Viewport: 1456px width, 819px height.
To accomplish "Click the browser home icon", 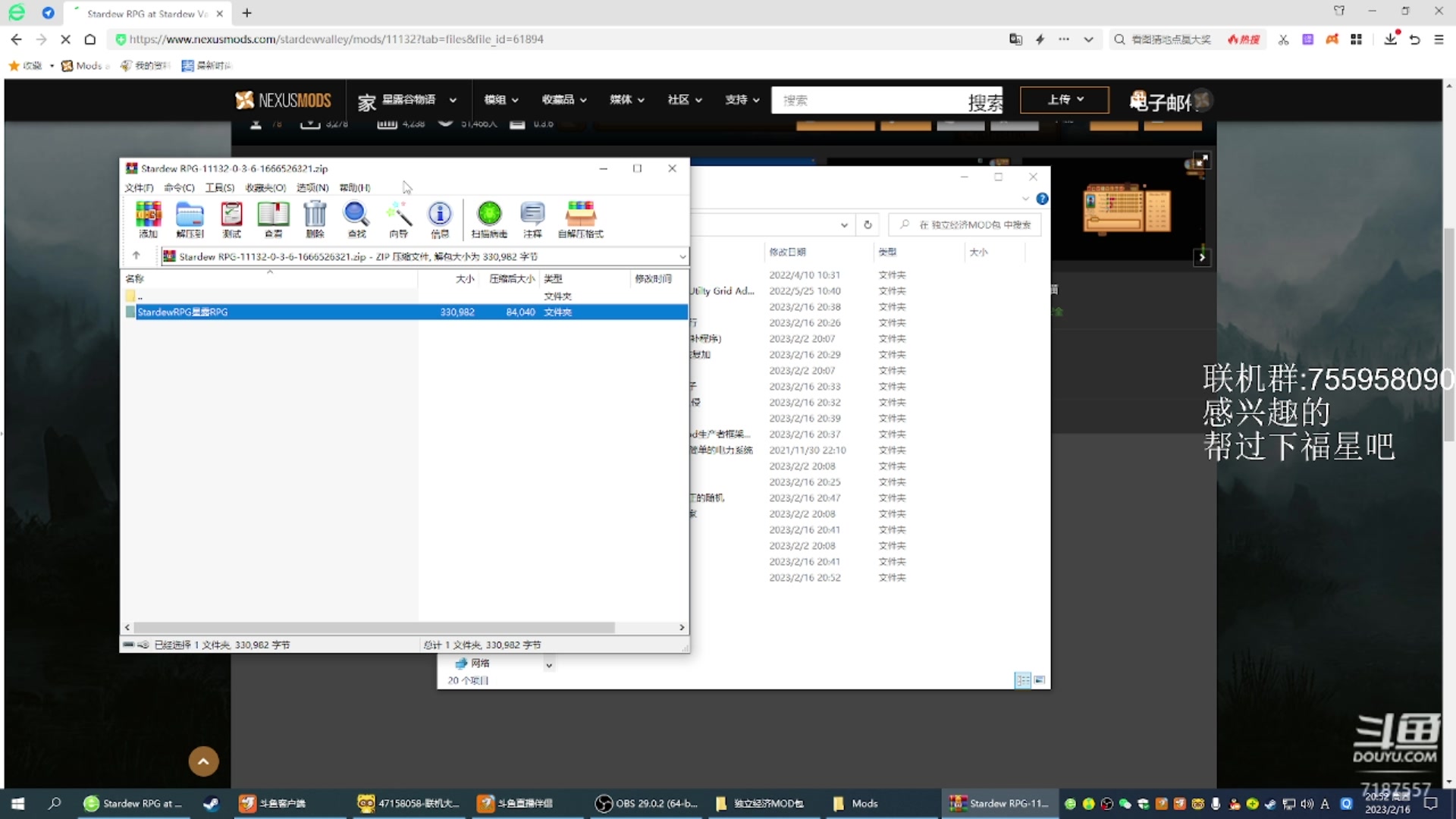I will pos(89,39).
